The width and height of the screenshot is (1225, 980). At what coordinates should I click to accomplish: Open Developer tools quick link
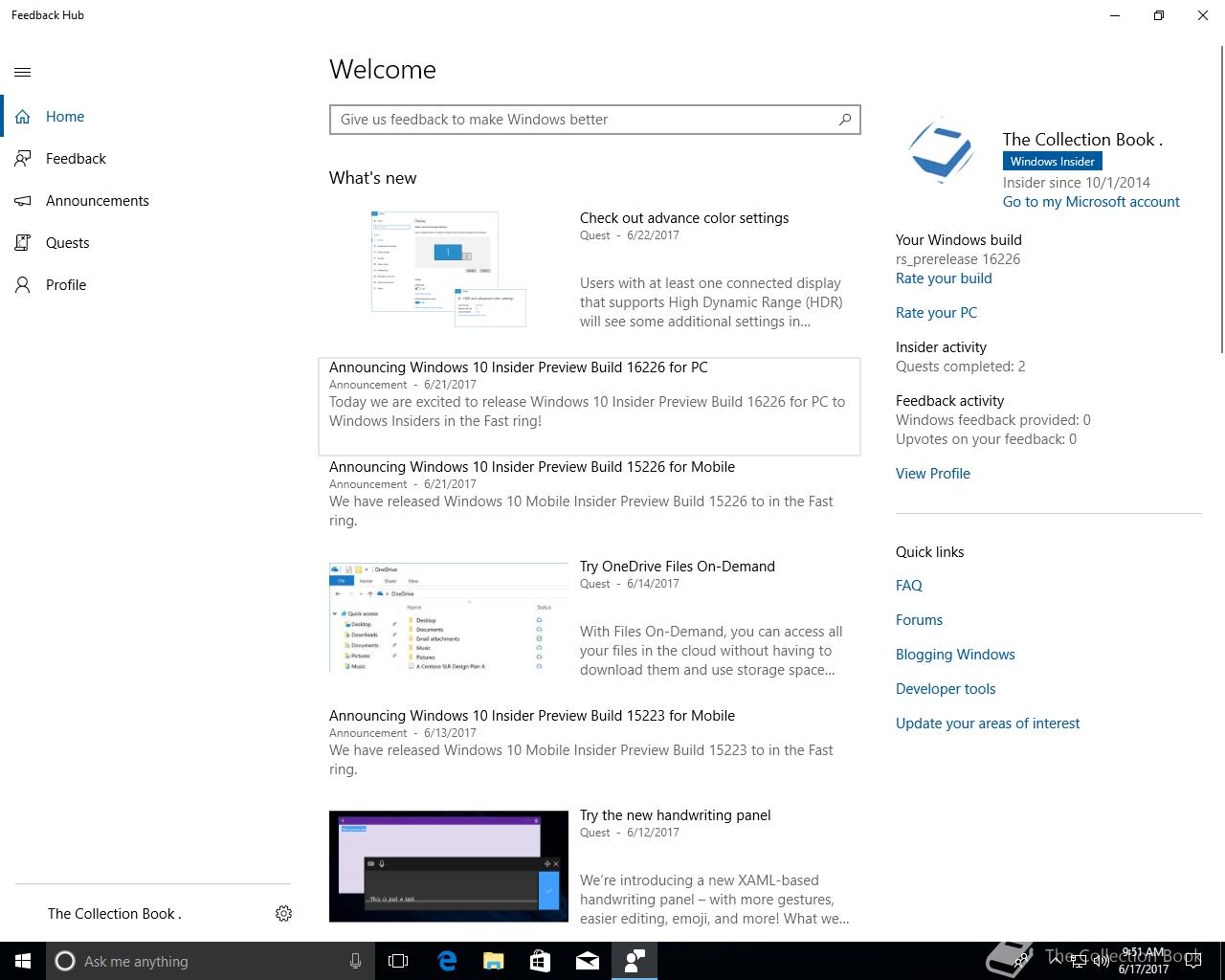click(x=946, y=689)
